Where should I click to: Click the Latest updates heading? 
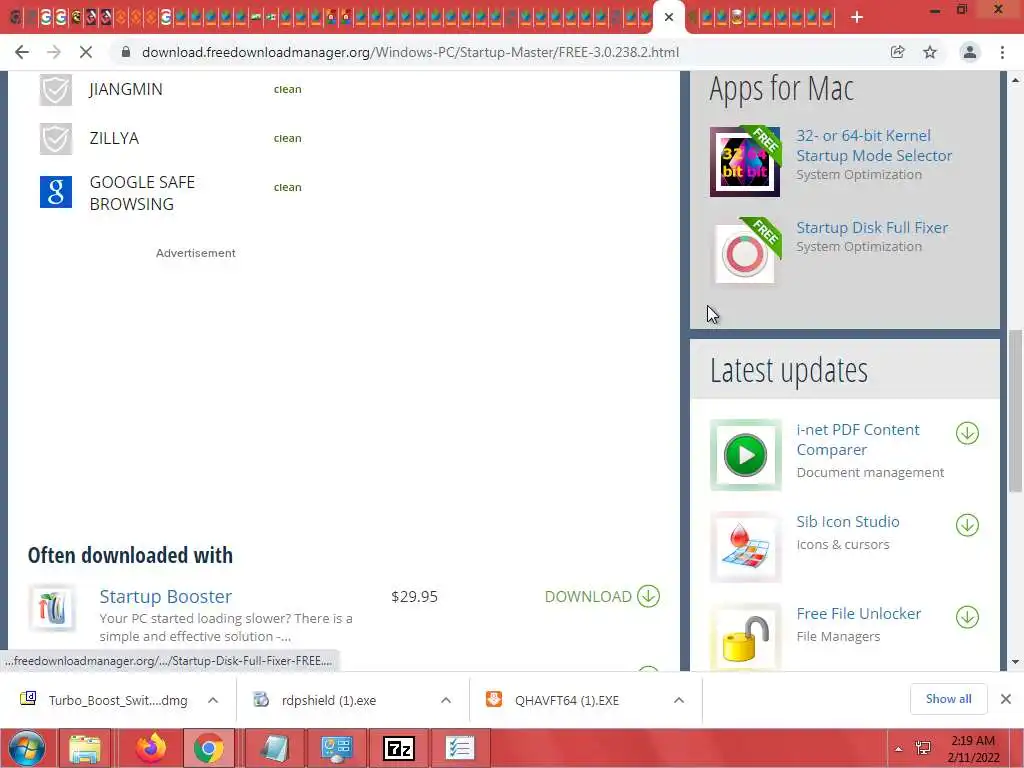pos(788,370)
